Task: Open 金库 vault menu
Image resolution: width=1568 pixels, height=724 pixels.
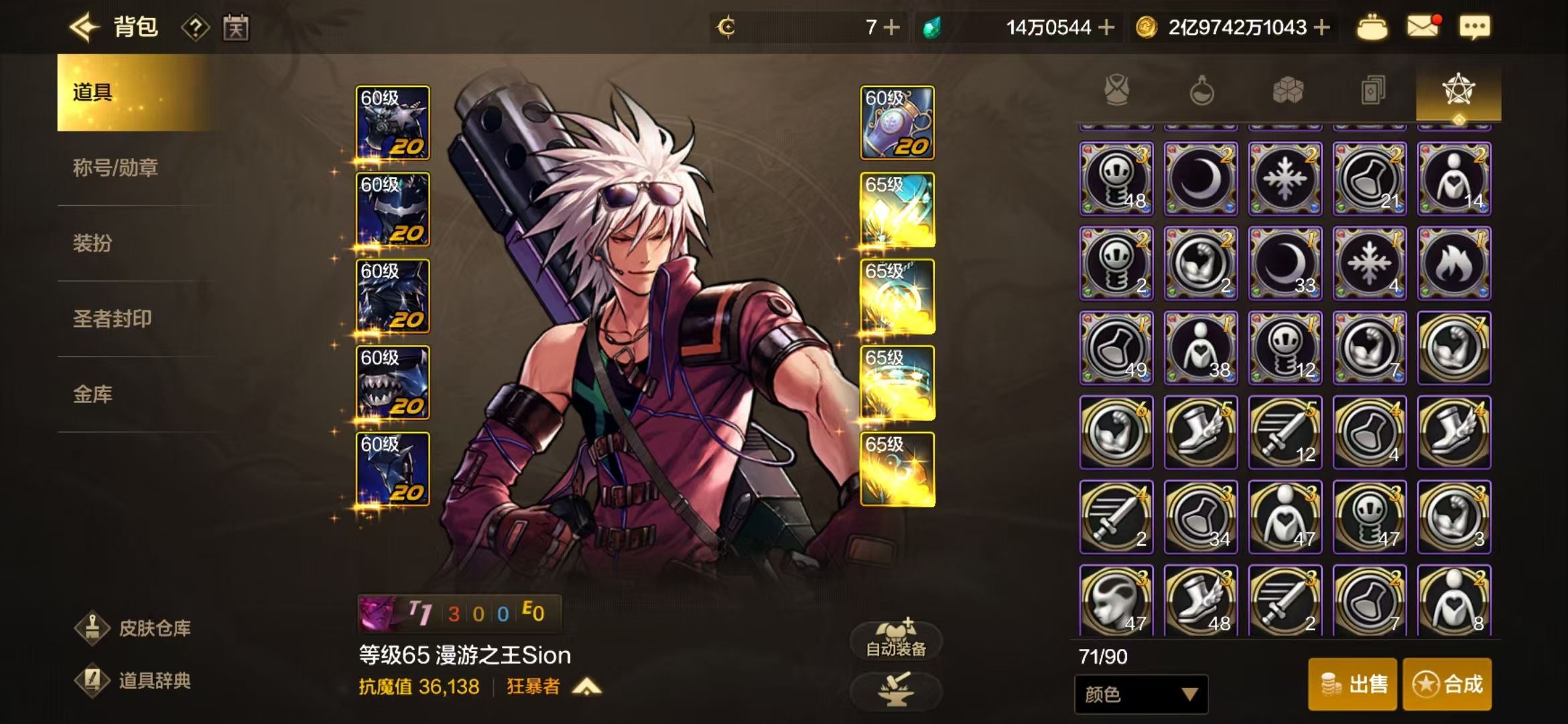Action: pyautogui.click(x=92, y=394)
